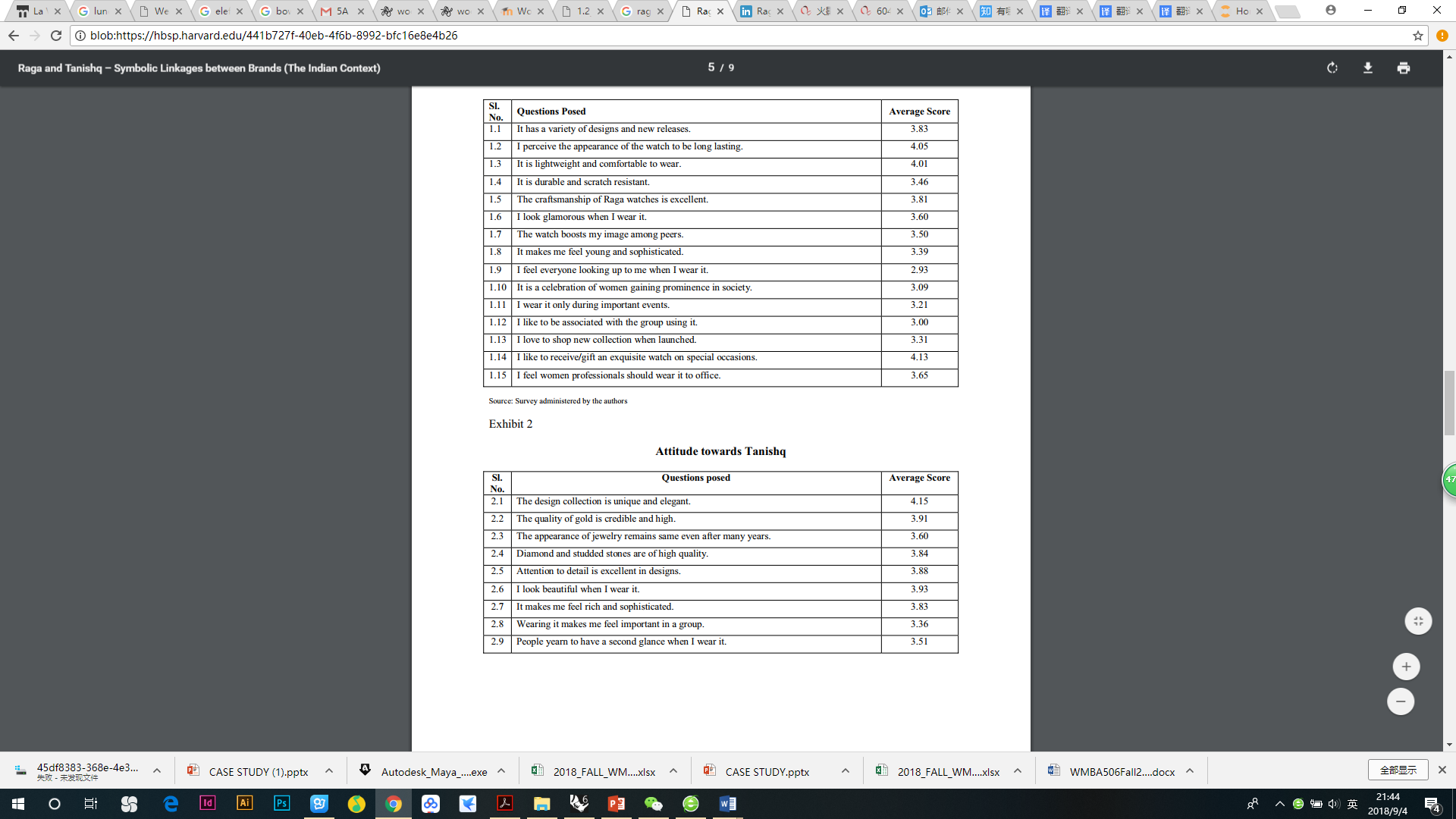The height and width of the screenshot is (819, 1456).
Task: Expand options for failed 45df8383 download
Action: pos(157,771)
